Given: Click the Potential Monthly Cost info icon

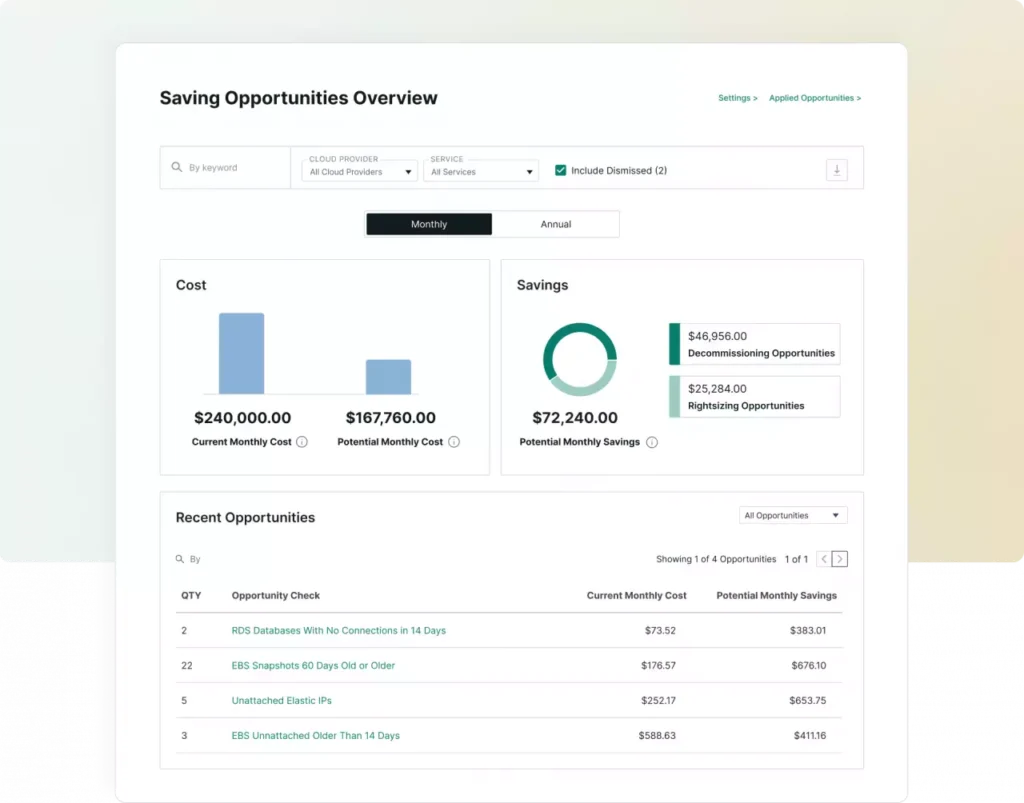Looking at the screenshot, I should point(454,441).
